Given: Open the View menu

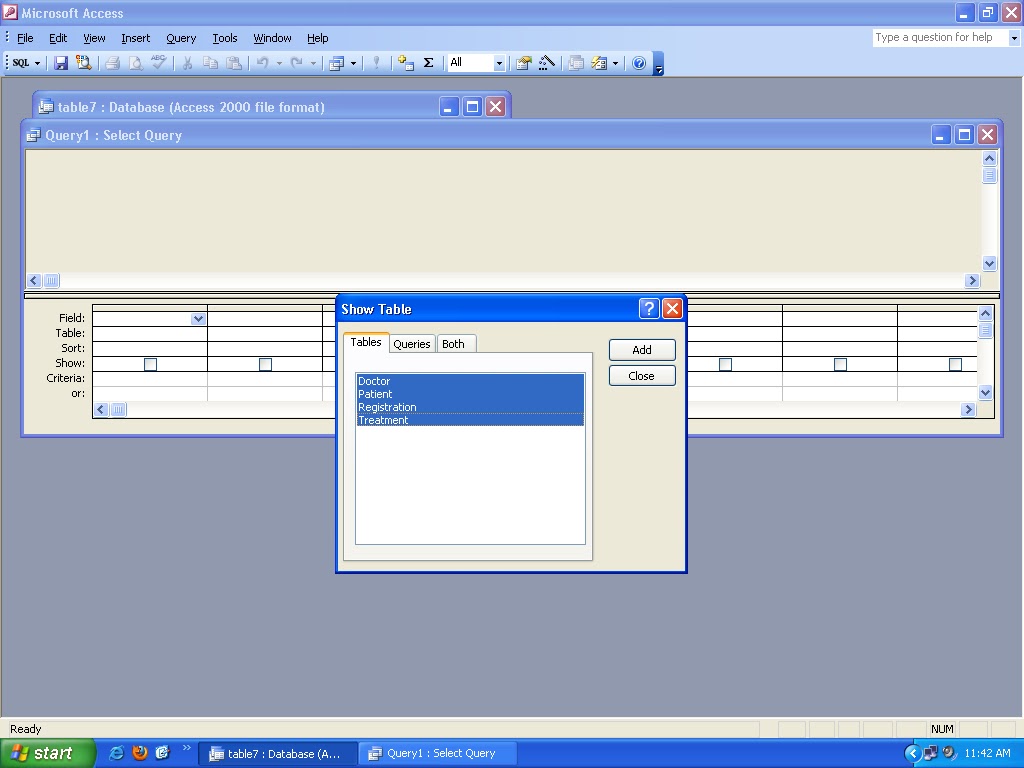Looking at the screenshot, I should [94, 38].
